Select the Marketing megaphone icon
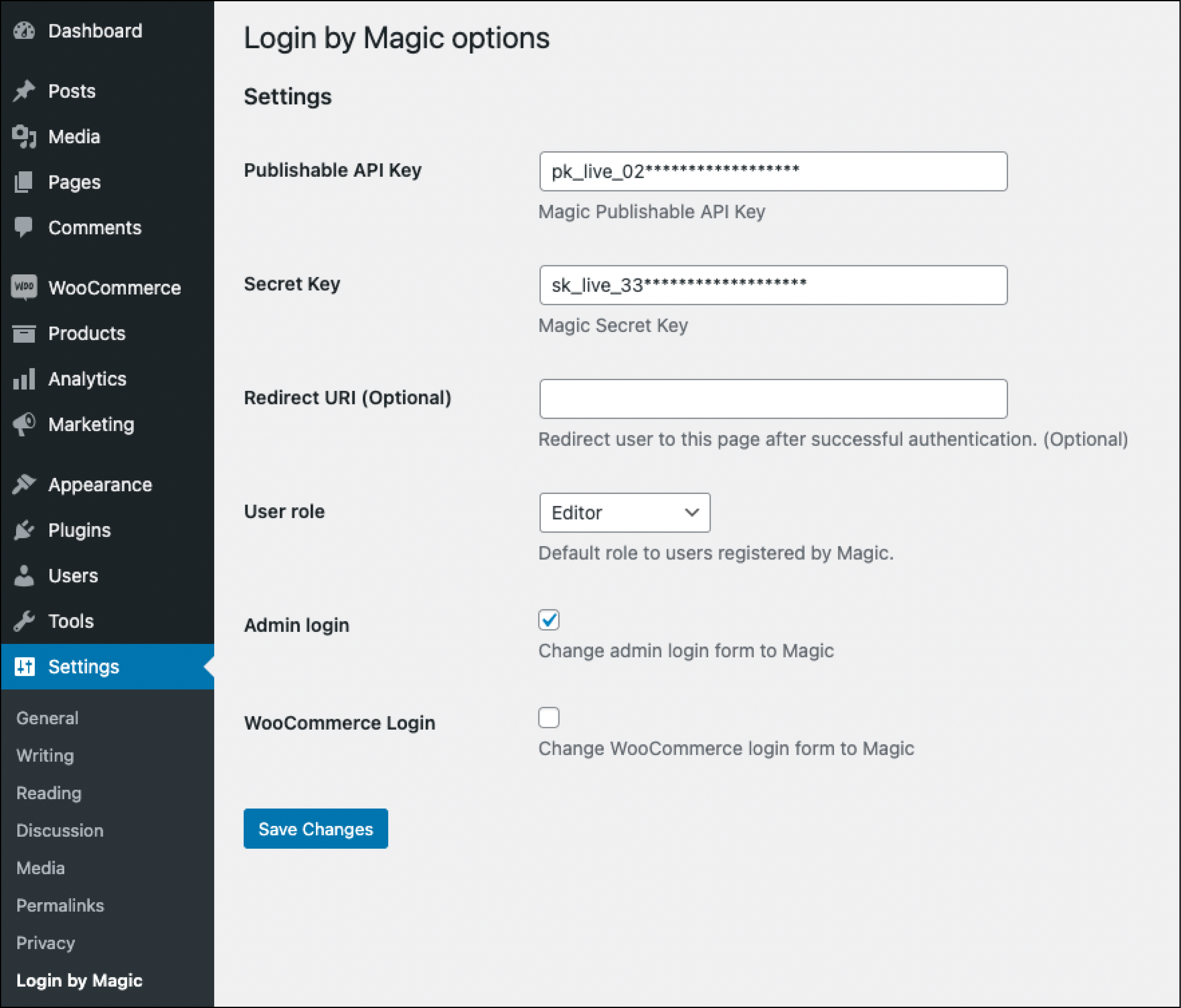This screenshot has height=1008, width=1181. pyautogui.click(x=24, y=424)
